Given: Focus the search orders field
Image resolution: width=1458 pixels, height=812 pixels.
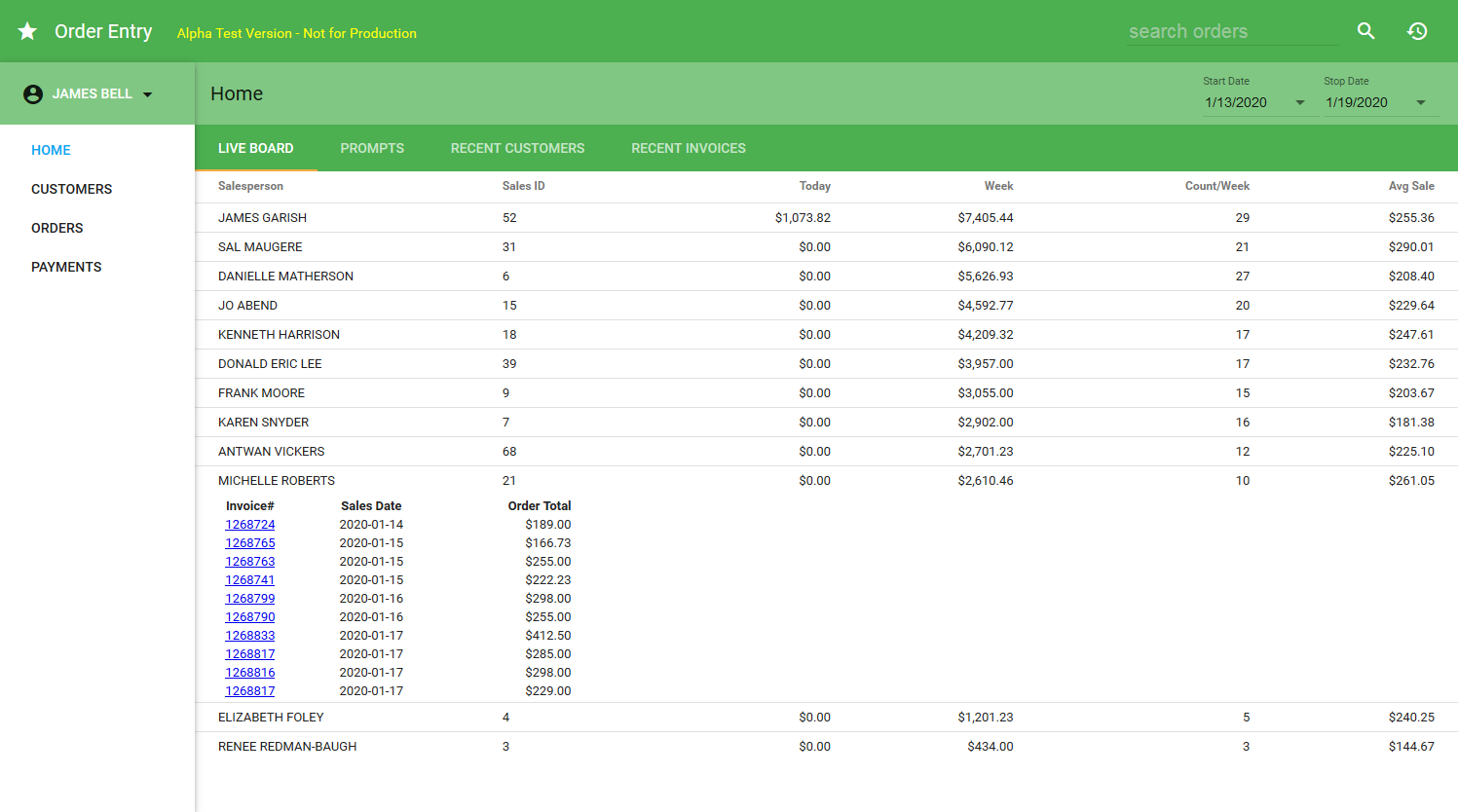Looking at the screenshot, I should (x=1232, y=31).
